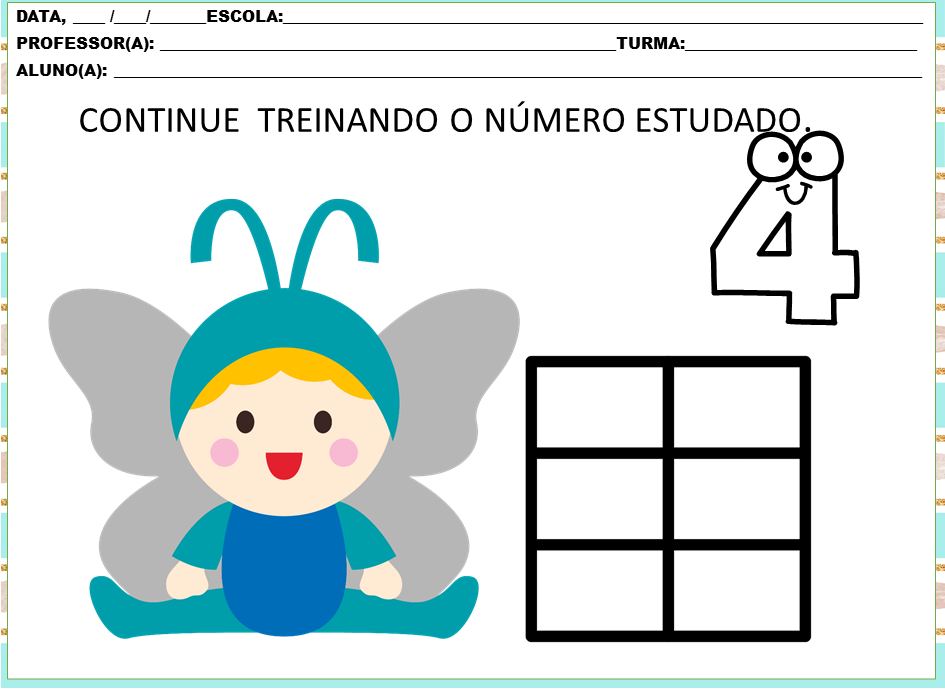The width and height of the screenshot is (945, 696).
Task: Click the ALUNO(A) blank line
Action: pos(515,70)
